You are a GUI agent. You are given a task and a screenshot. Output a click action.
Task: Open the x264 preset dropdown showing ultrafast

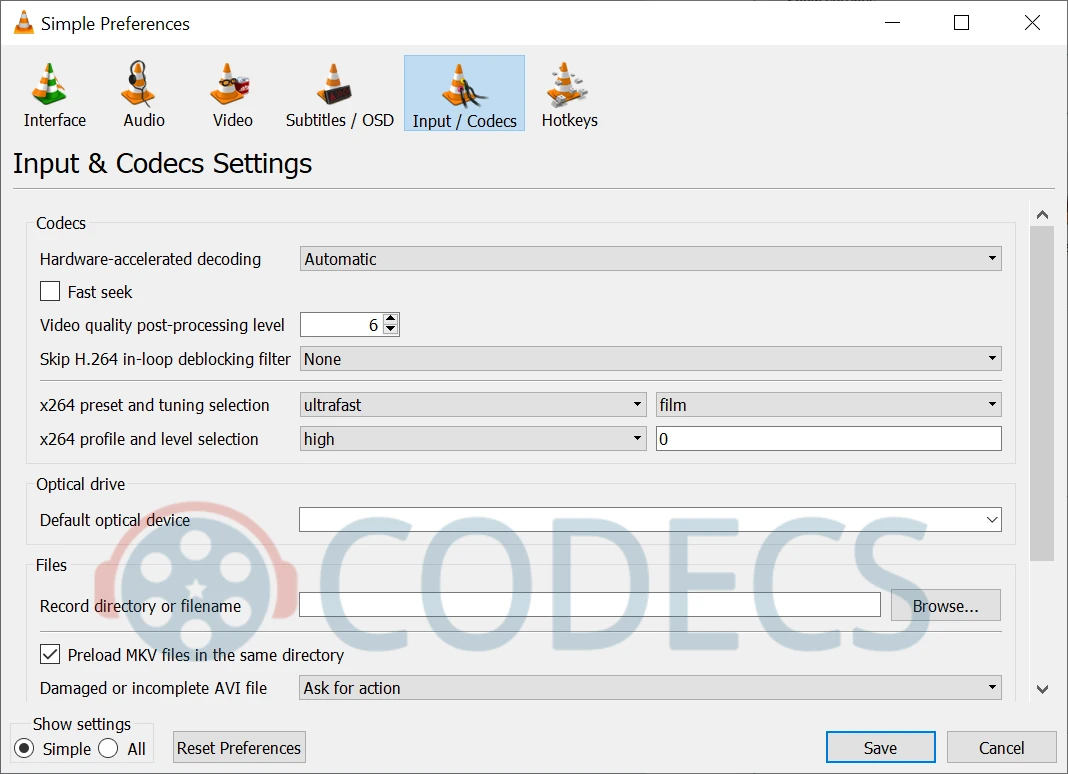473,405
